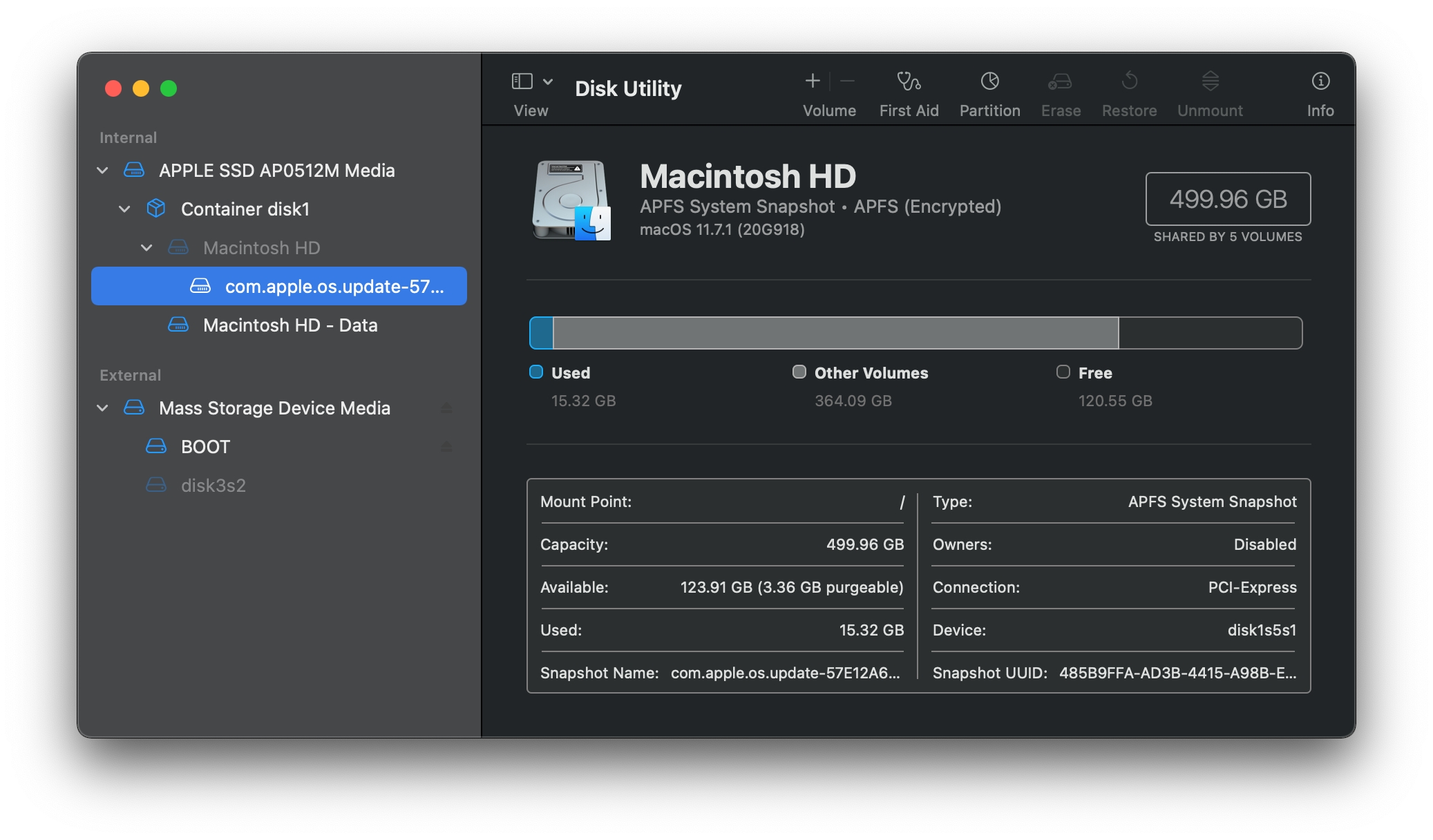The width and height of the screenshot is (1433, 840).
Task: Open the View sidebar options icon
Action: [522, 82]
